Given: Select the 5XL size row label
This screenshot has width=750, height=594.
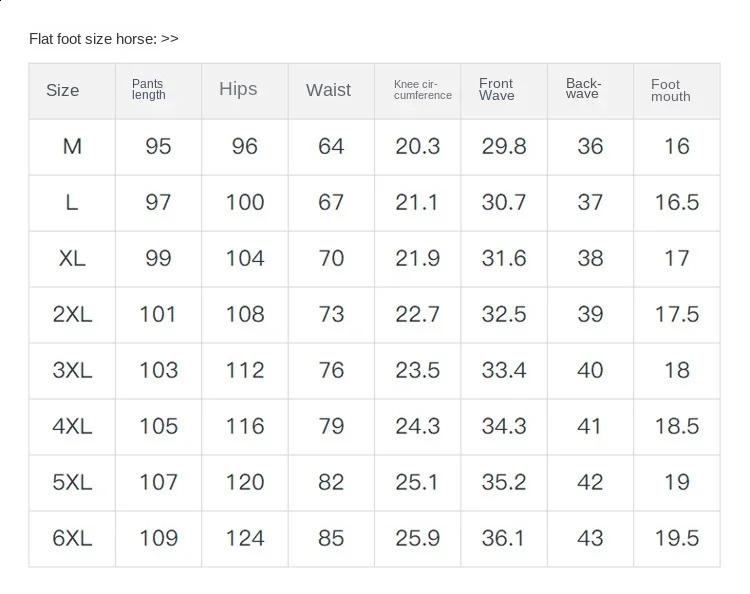Looking at the screenshot, I should point(72,483).
